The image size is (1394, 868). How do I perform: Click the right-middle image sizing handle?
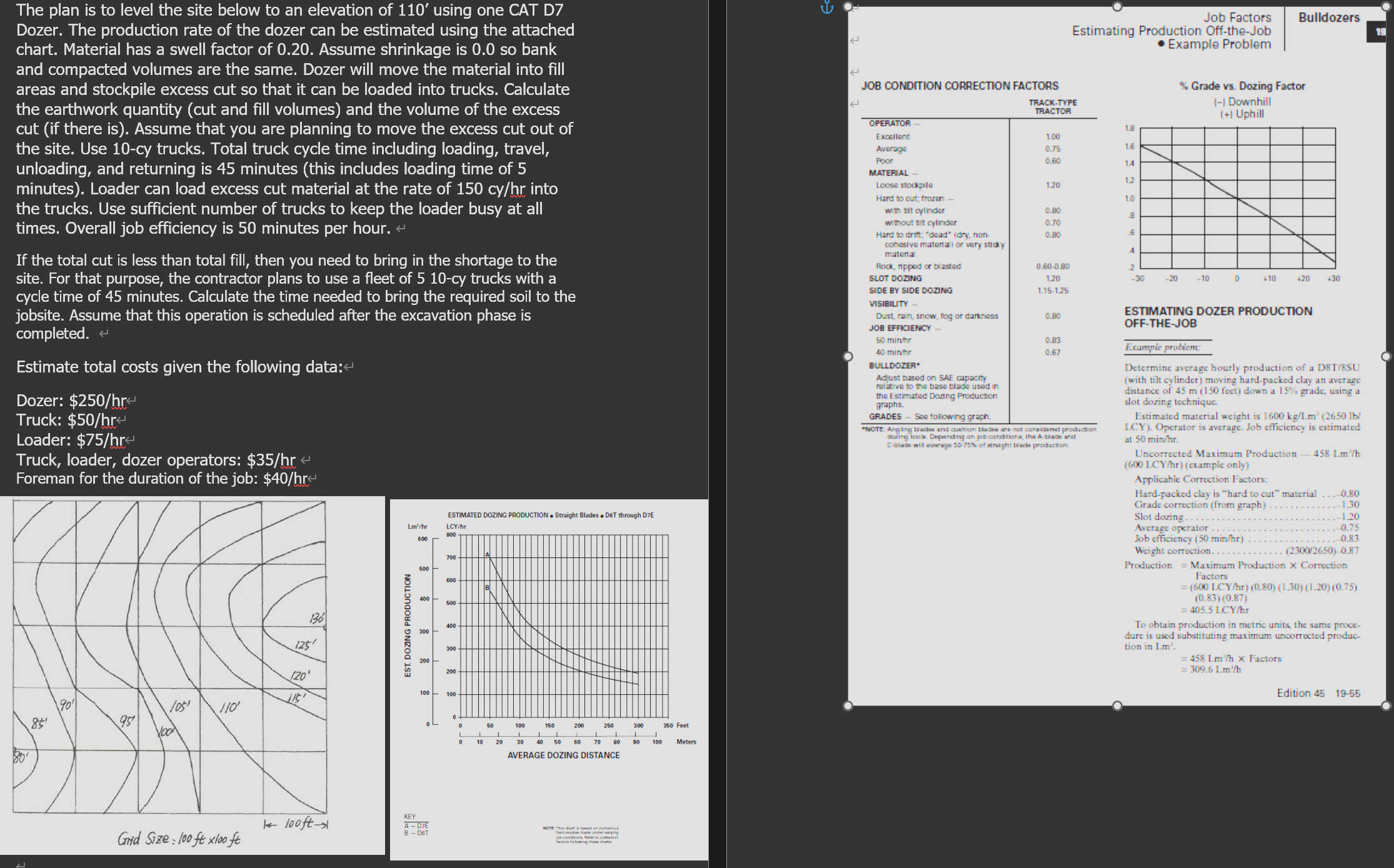coord(1386,356)
